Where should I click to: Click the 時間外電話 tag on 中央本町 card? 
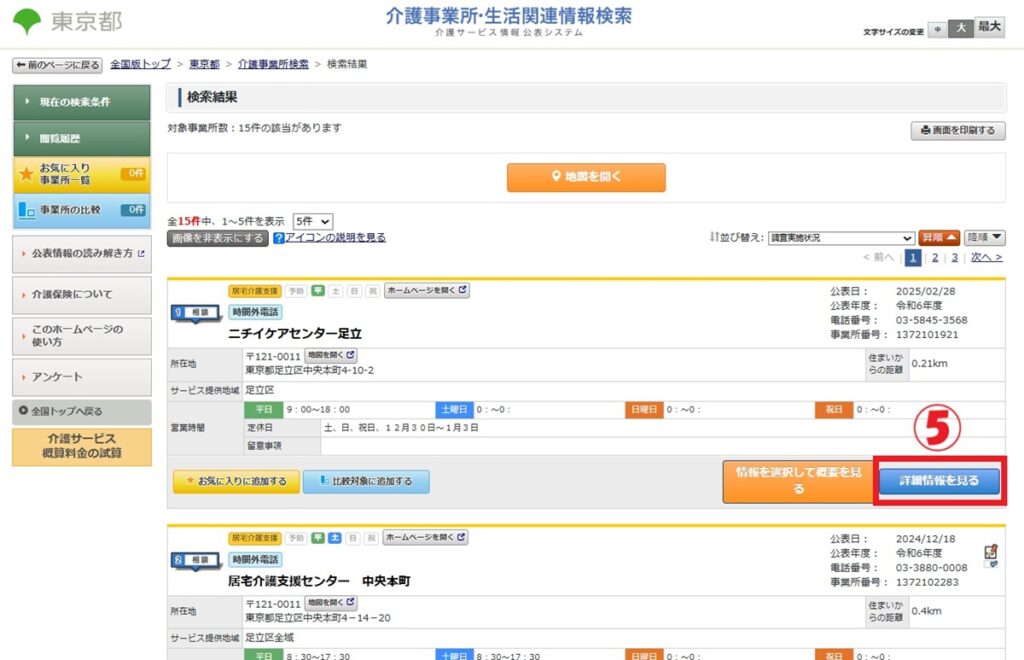255,559
